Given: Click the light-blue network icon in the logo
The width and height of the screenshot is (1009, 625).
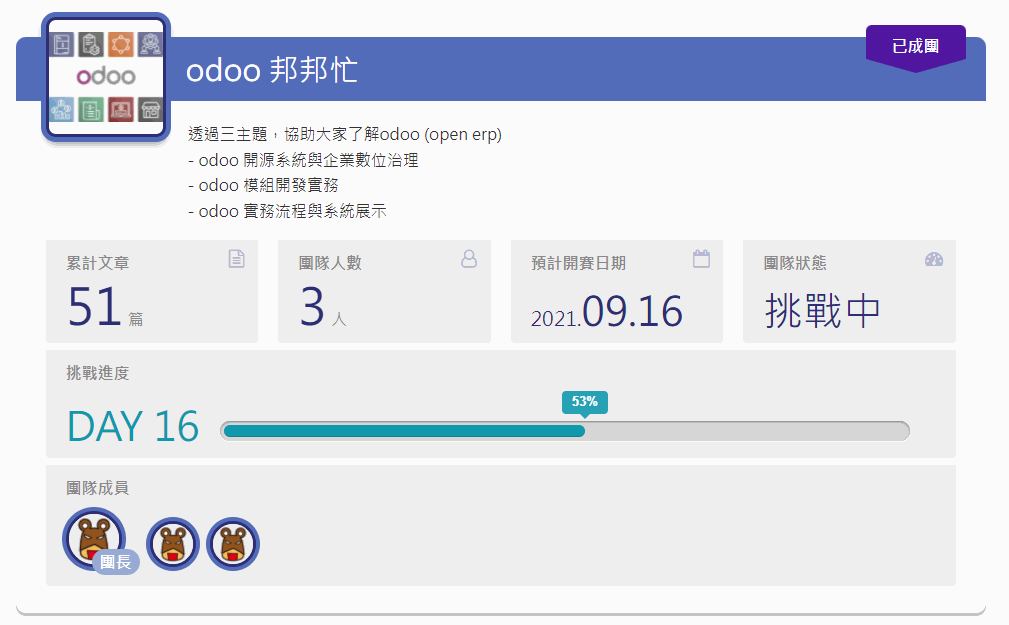Looking at the screenshot, I should click(60, 110).
